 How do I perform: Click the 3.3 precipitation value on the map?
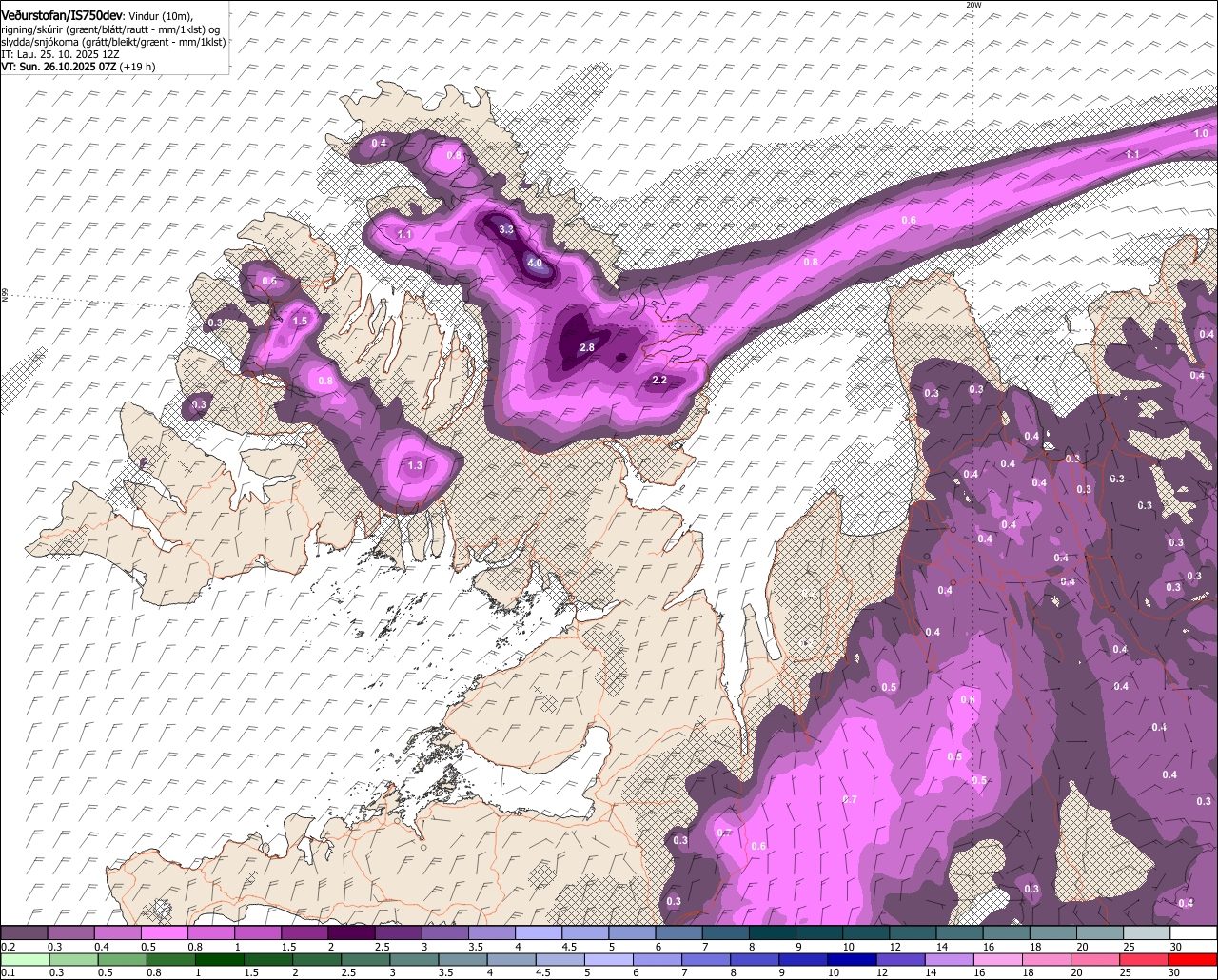coord(506,230)
